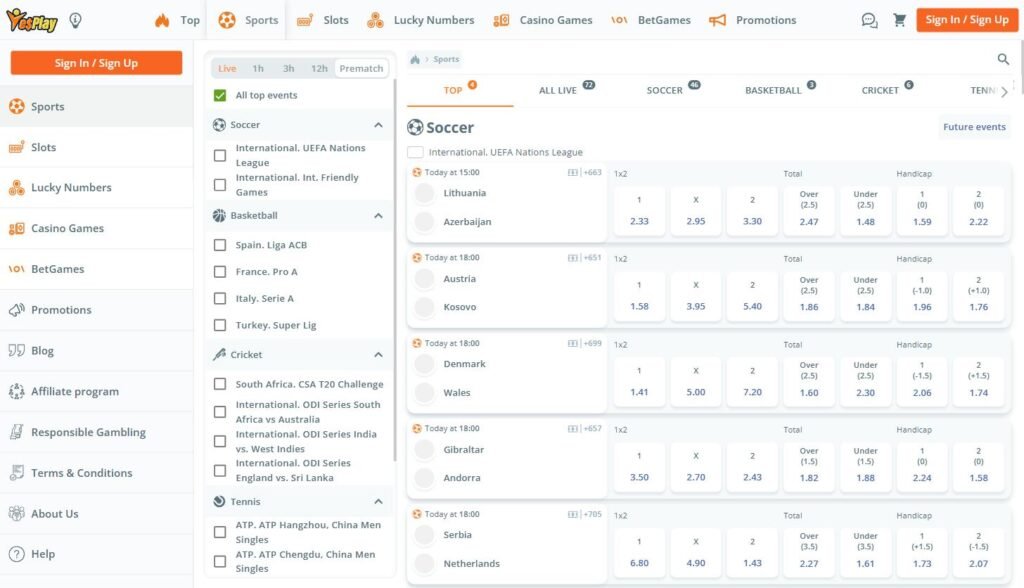Click the slot machine icon in top nav
The image size is (1024, 588).
pos(305,20)
